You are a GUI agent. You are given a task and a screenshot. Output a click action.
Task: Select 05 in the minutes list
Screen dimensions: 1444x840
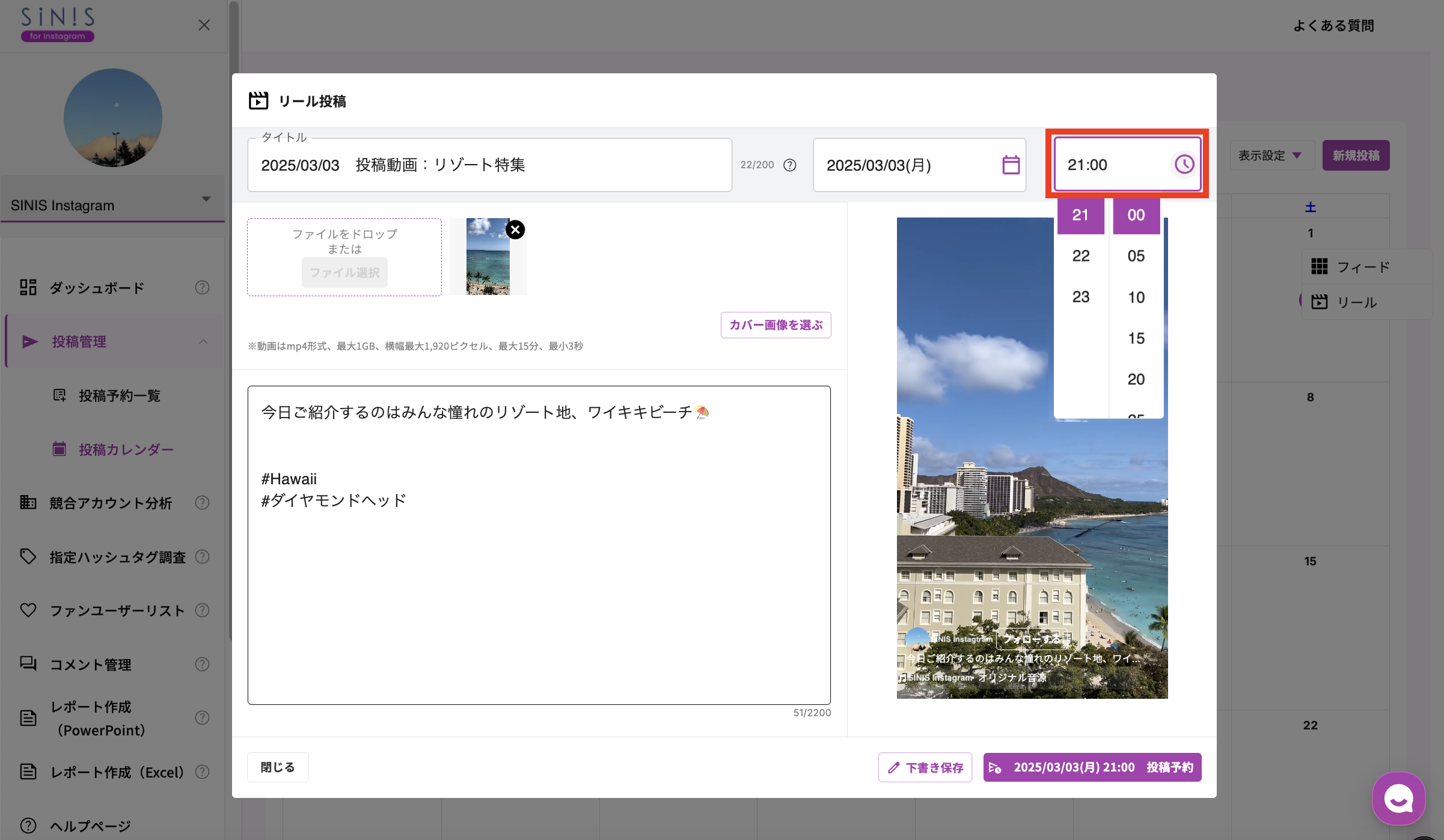click(1135, 255)
